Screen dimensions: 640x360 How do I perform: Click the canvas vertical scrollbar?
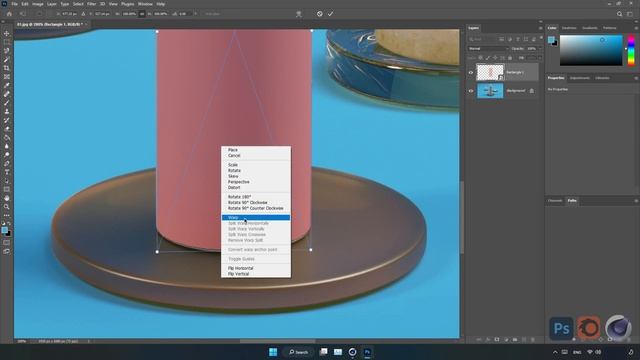(462, 217)
